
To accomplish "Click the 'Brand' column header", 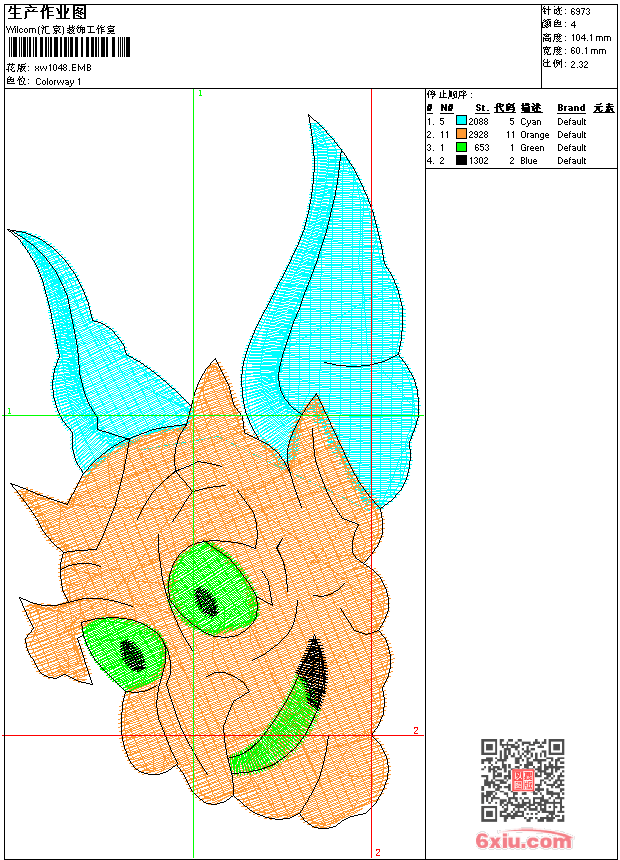I will click(x=571, y=108).
